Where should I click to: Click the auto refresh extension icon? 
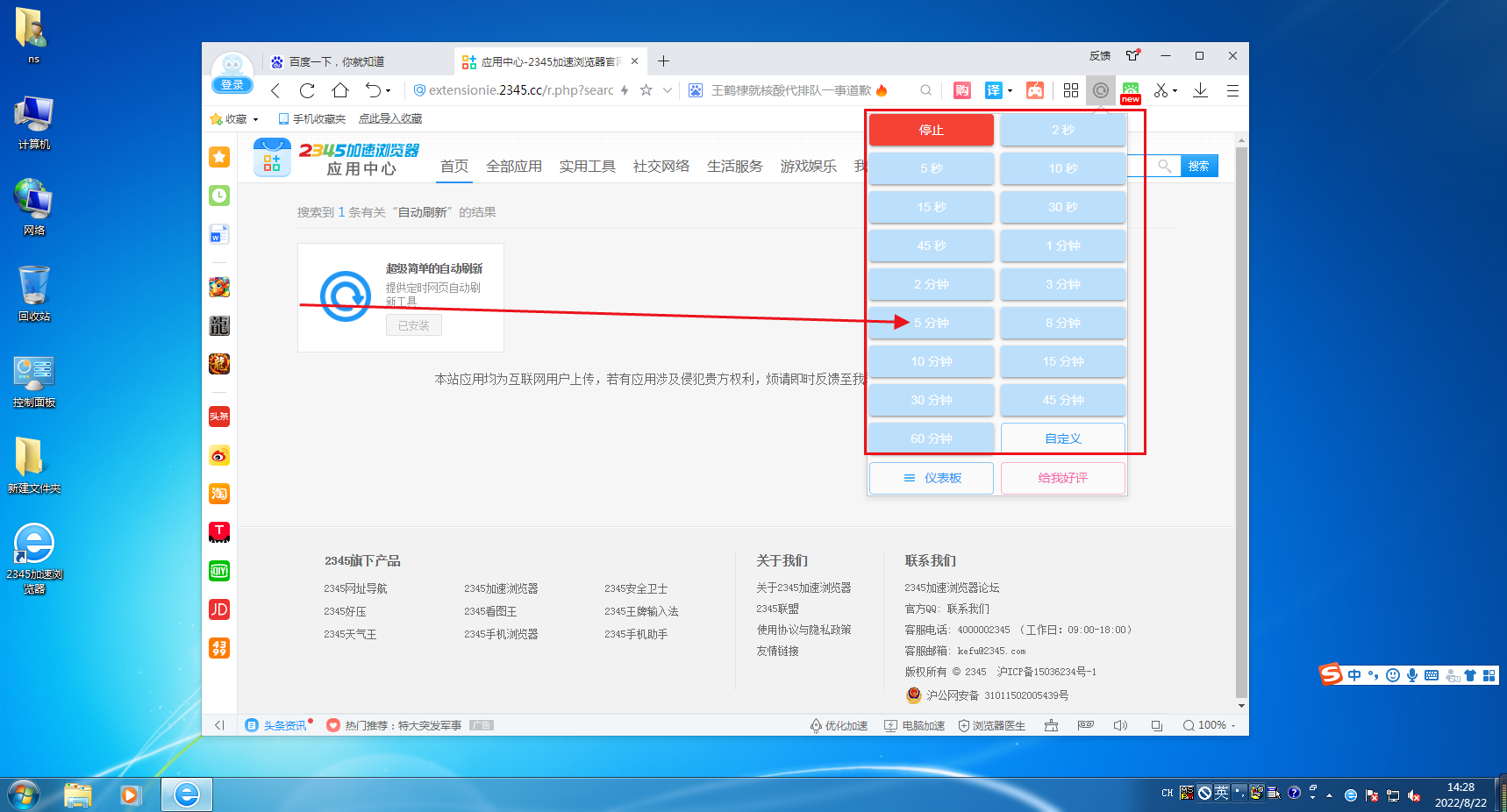tap(1100, 90)
